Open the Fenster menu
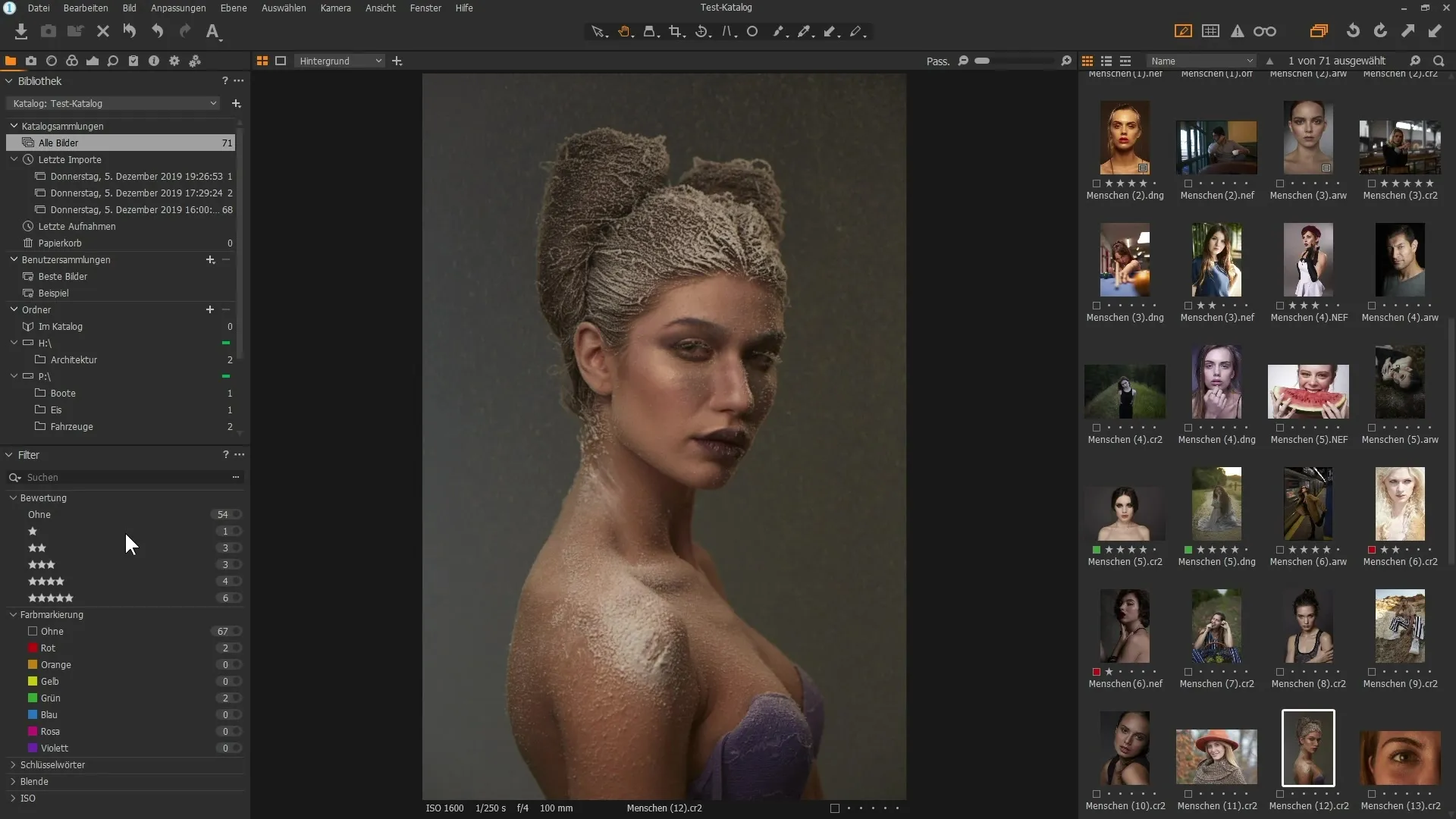 [425, 8]
